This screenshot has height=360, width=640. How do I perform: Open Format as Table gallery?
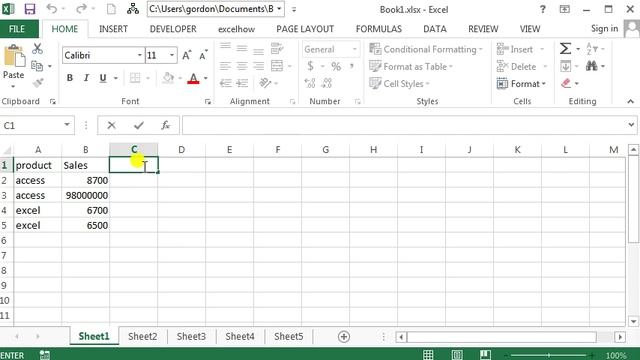(x=411, y=67)
